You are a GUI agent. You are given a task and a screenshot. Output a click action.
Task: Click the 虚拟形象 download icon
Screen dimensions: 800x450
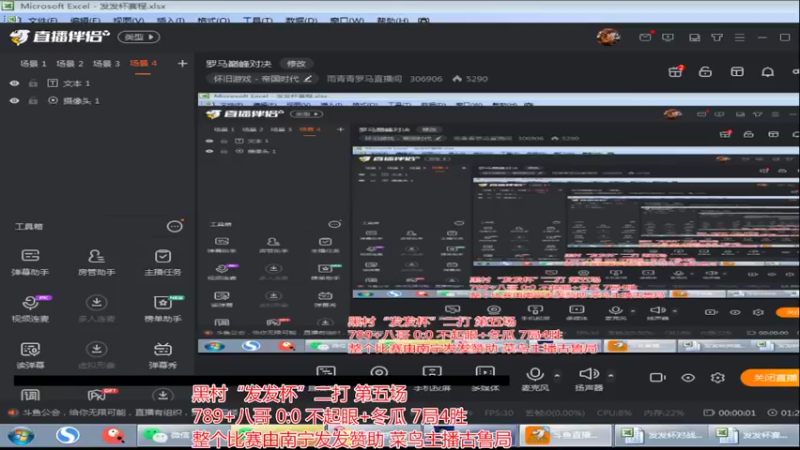tap(96, 349)
